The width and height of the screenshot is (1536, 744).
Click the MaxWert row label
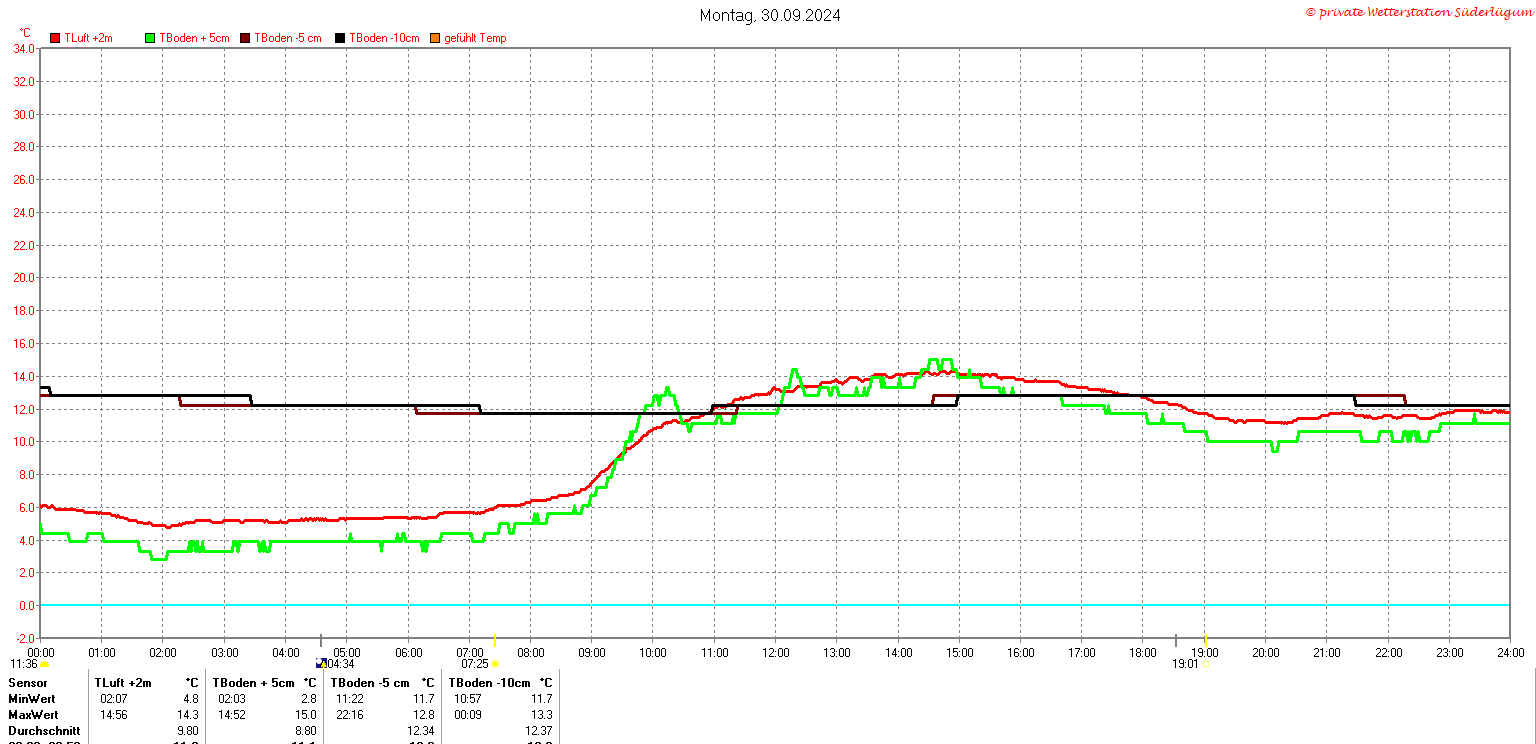pos(33,715)
